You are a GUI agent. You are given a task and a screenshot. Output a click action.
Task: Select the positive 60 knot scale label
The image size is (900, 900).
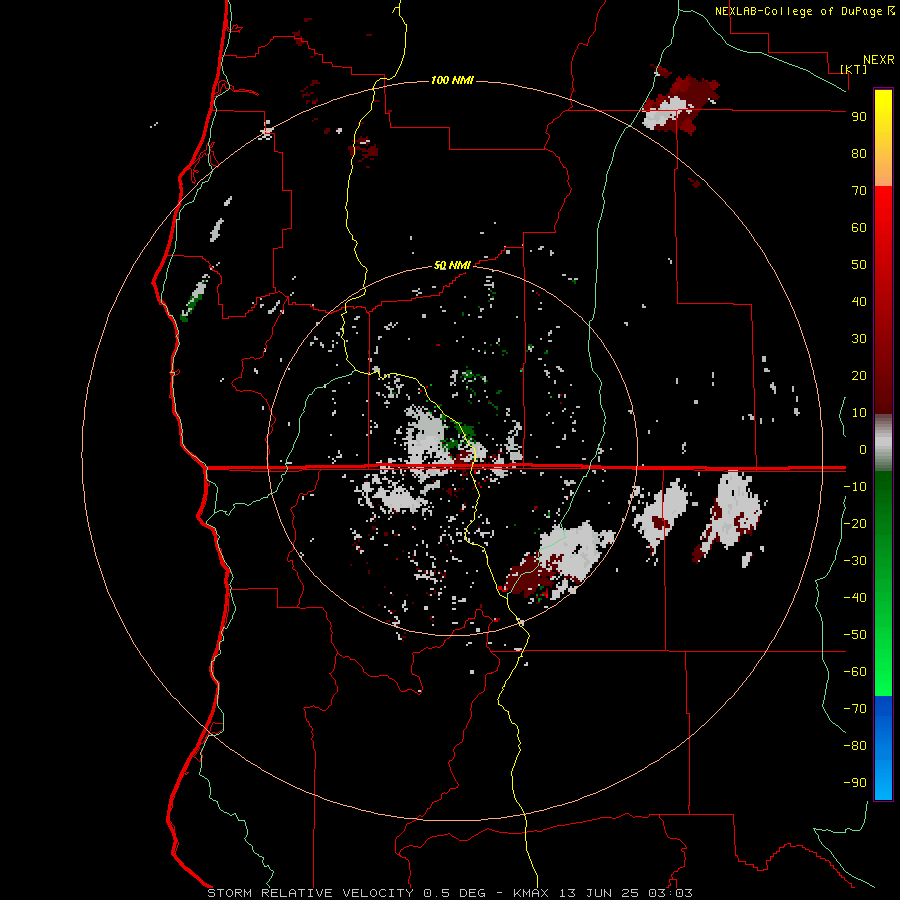coord(859,228)
